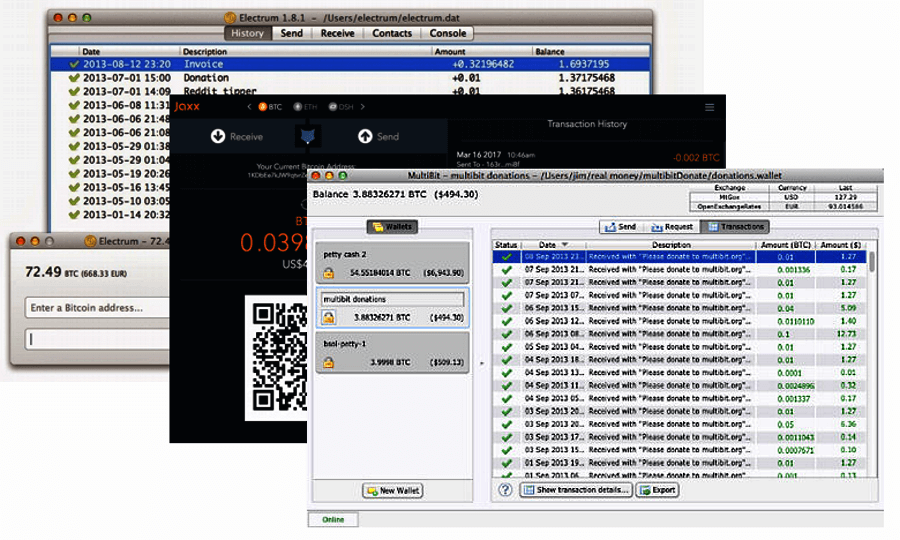The image size is (900, 540).
Task: Select the BTC coin icon in Jaxx
Action: 263,107
